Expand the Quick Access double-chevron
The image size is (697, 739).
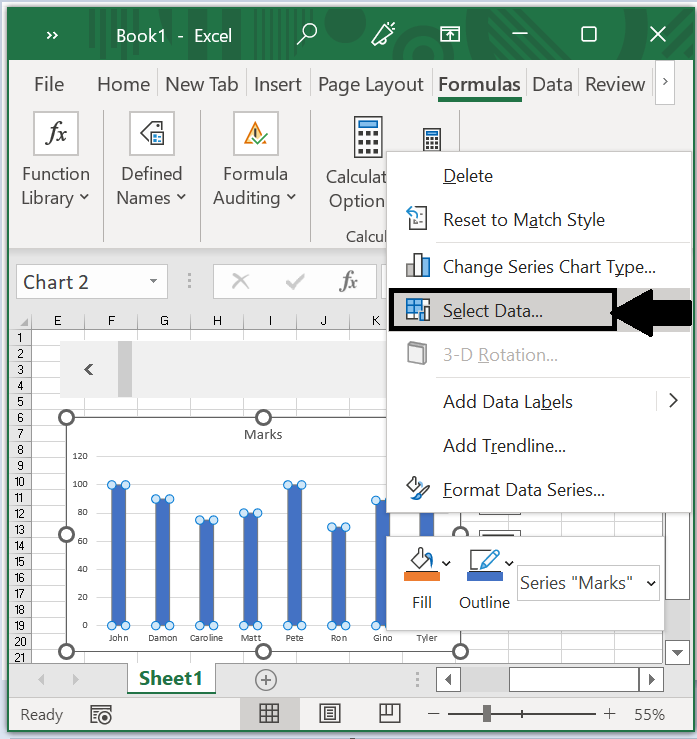[52, 35]
